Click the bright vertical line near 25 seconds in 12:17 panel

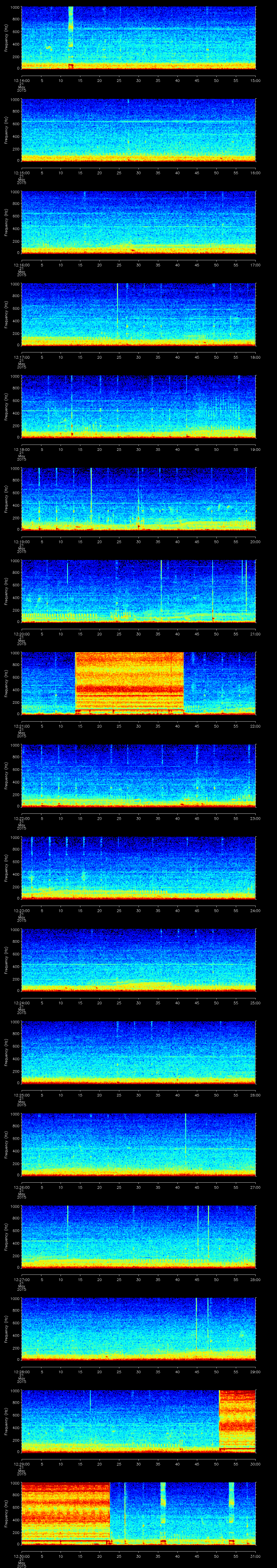tap(117, 314)
